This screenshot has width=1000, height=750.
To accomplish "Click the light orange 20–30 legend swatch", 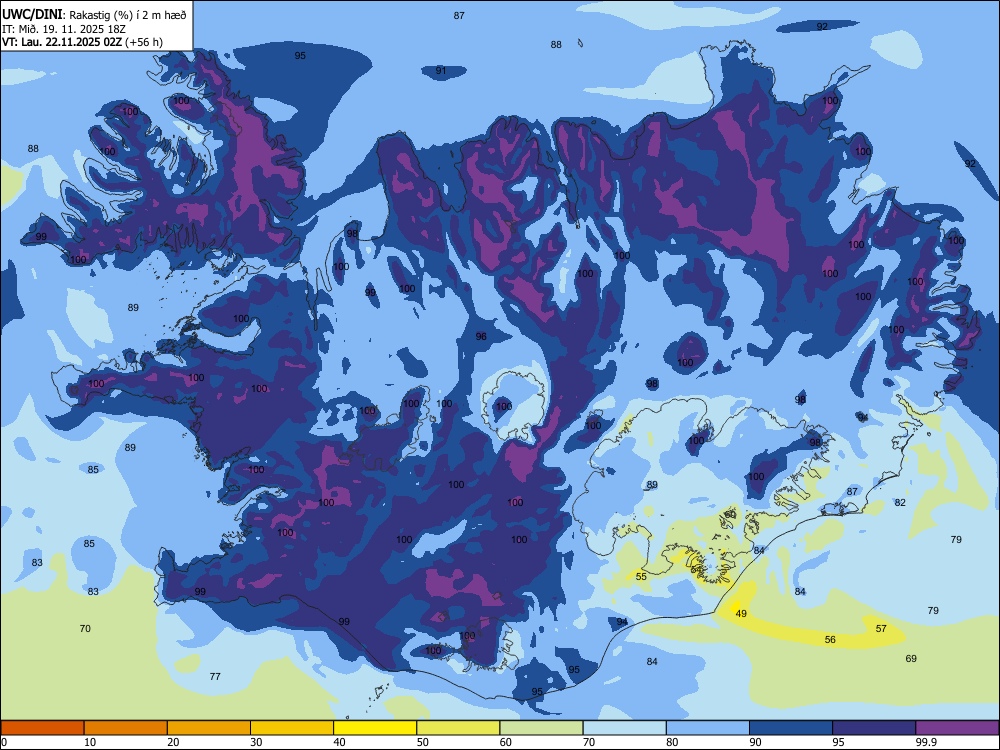I will (x=209, y=728).
